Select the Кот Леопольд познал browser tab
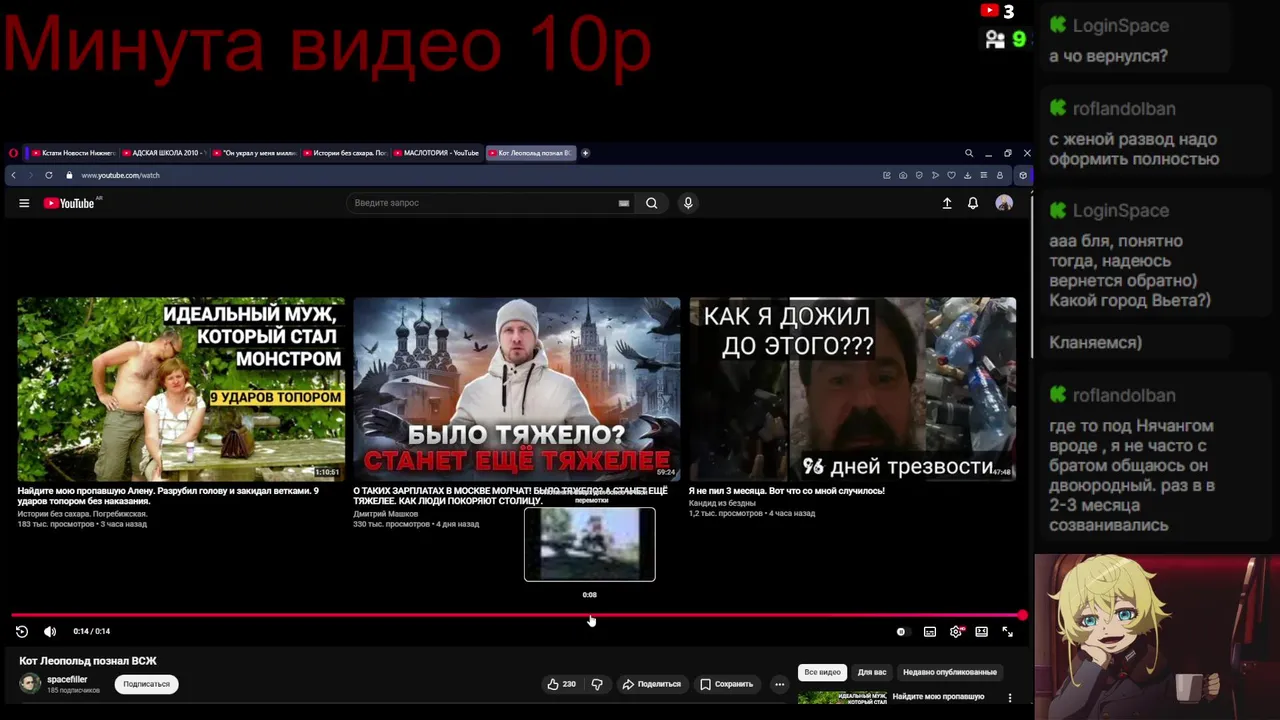Viewport: 1280px width, 720px height. coord(530,153)
